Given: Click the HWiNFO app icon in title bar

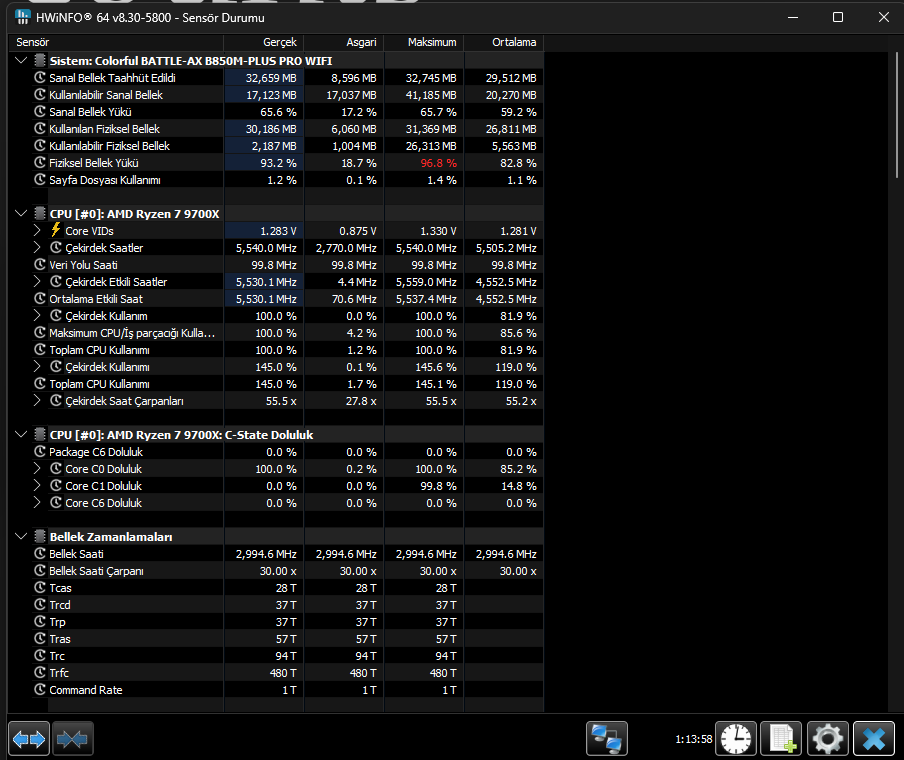Looking at the screenshot, I should [22, 17].
